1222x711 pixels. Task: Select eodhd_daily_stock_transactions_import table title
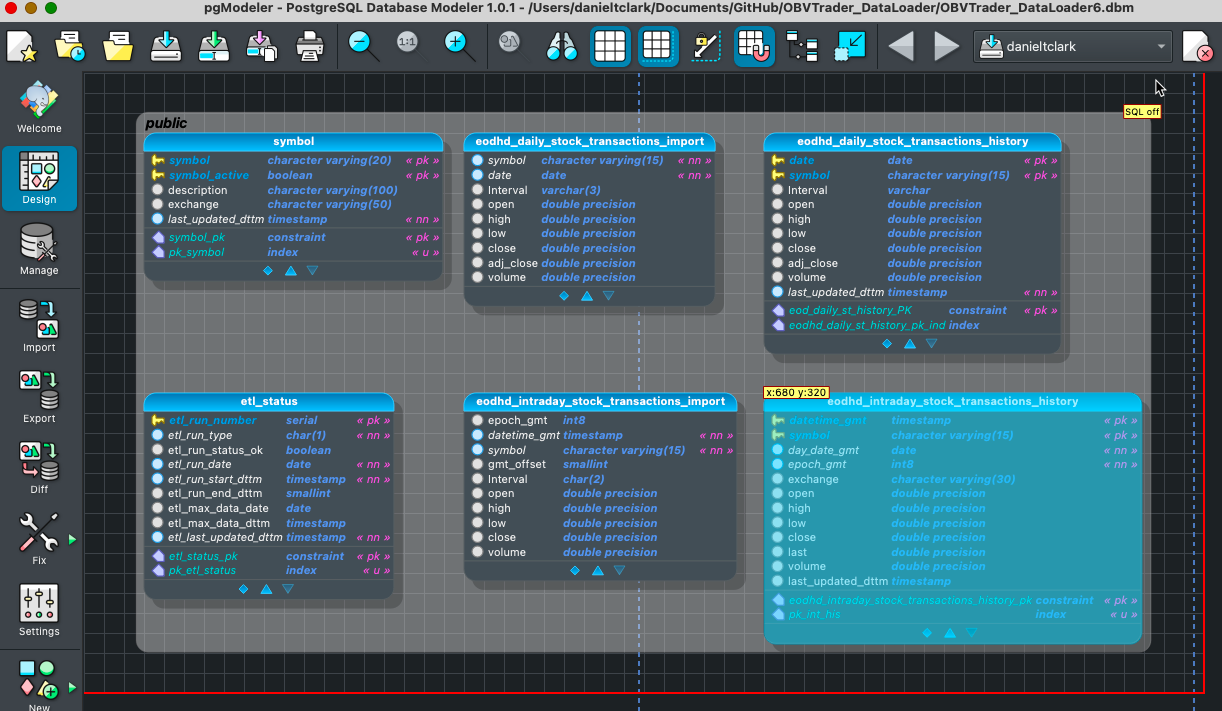[x=590, y=141]
